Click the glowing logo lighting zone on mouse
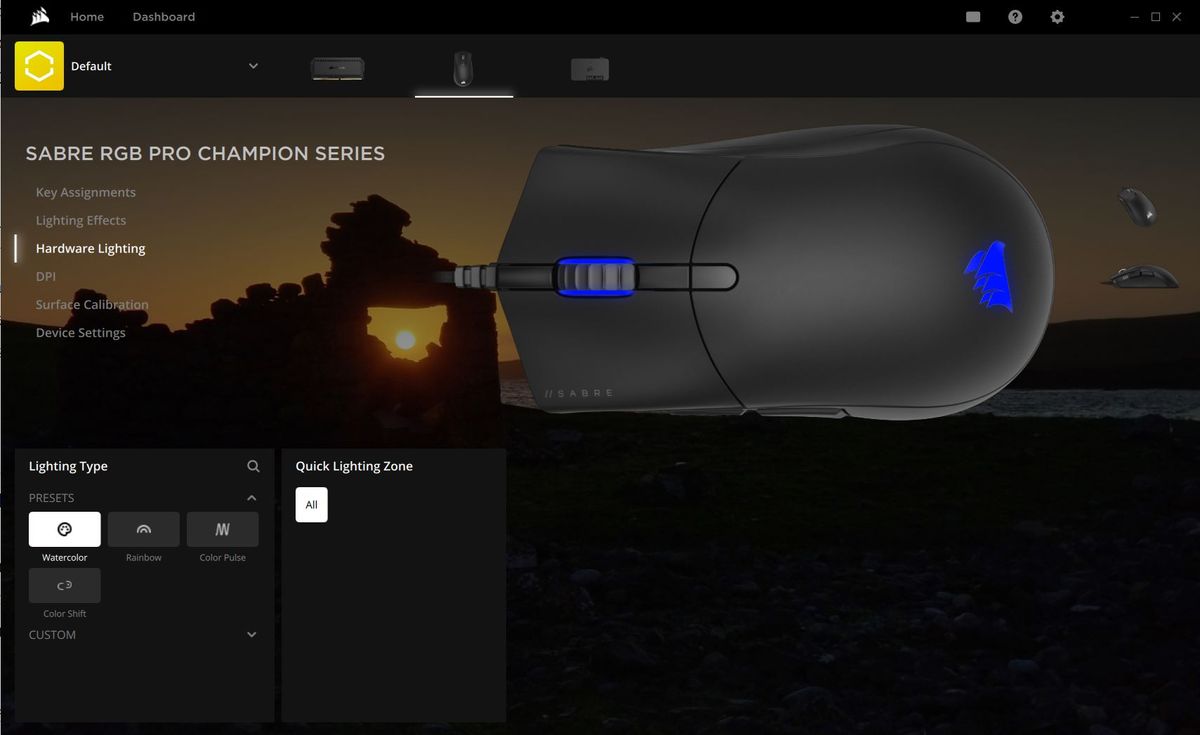 (x=990, y=277)
